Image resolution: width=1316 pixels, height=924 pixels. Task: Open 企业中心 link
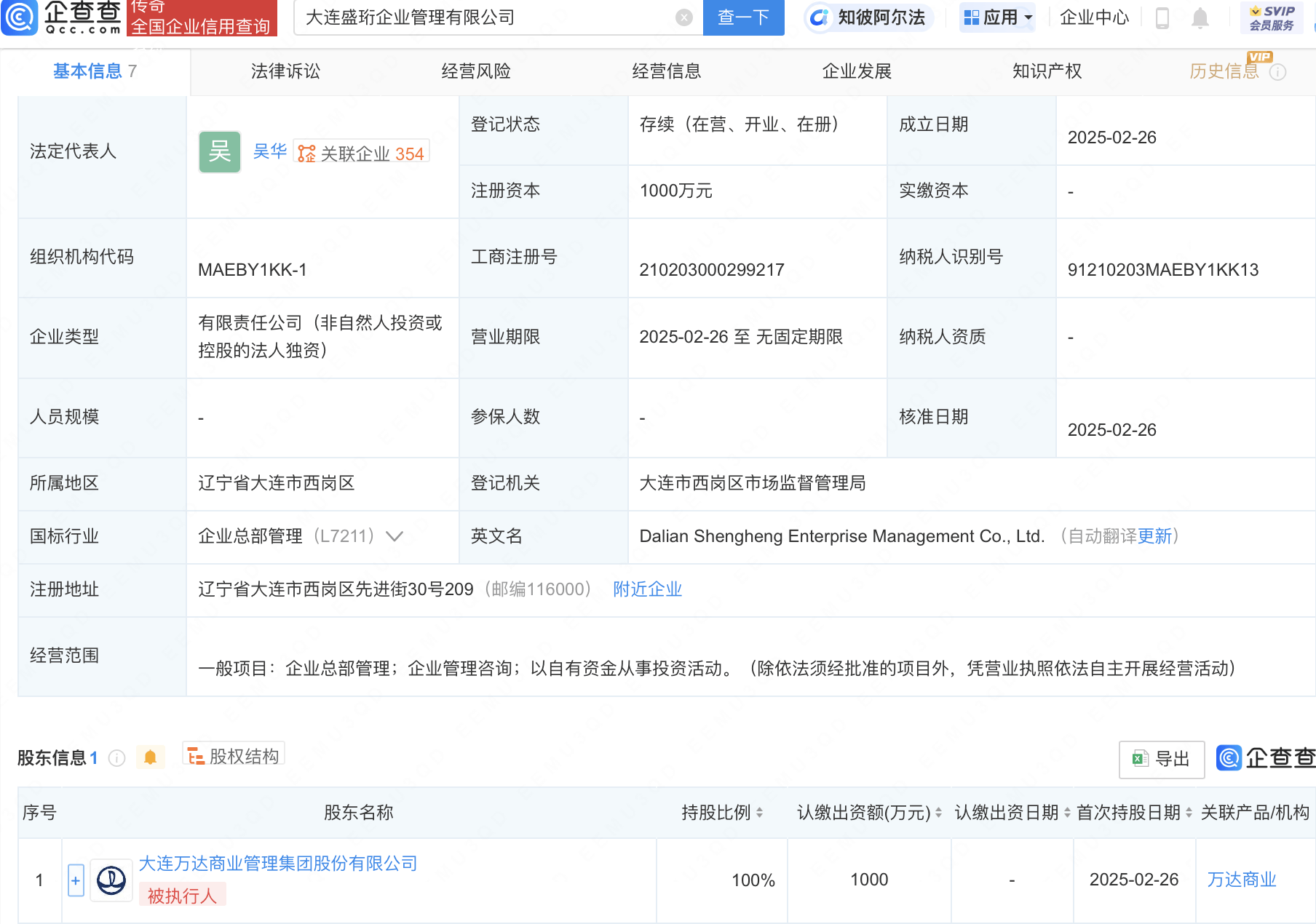click(1094, 17)
